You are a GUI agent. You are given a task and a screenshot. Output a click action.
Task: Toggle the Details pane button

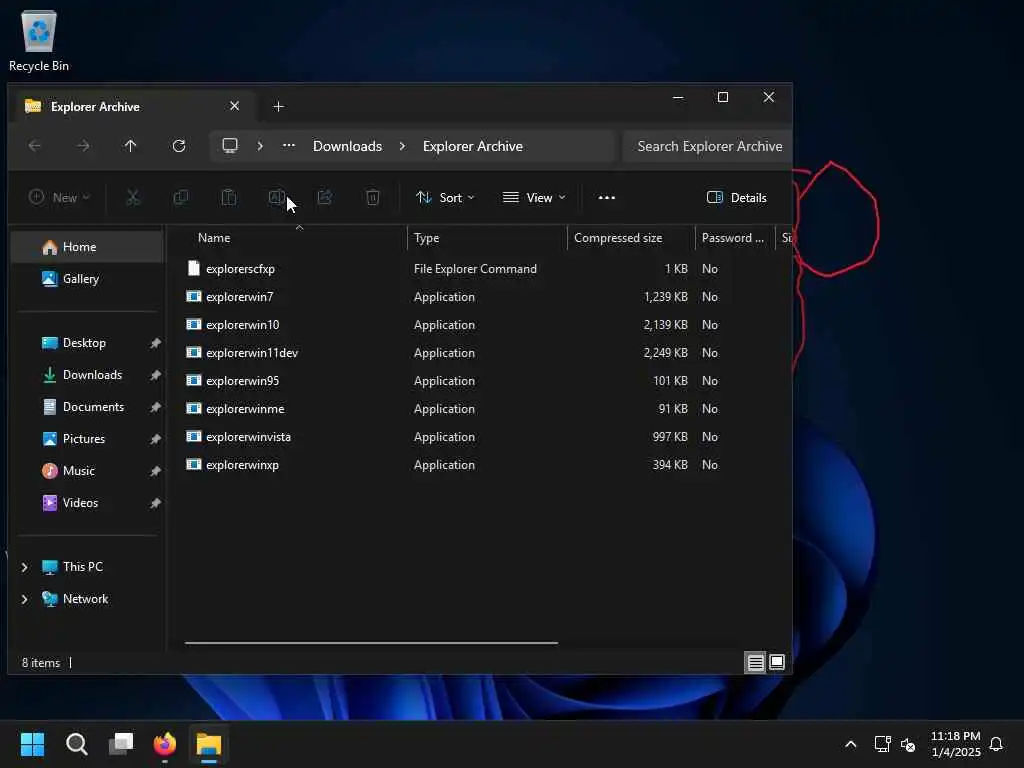tap(737, 197)
